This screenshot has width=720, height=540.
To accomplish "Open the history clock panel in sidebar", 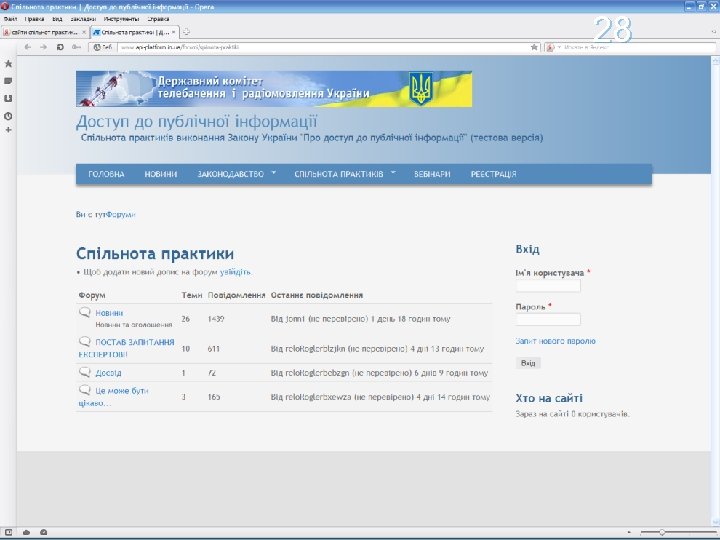I will (8, 116).
